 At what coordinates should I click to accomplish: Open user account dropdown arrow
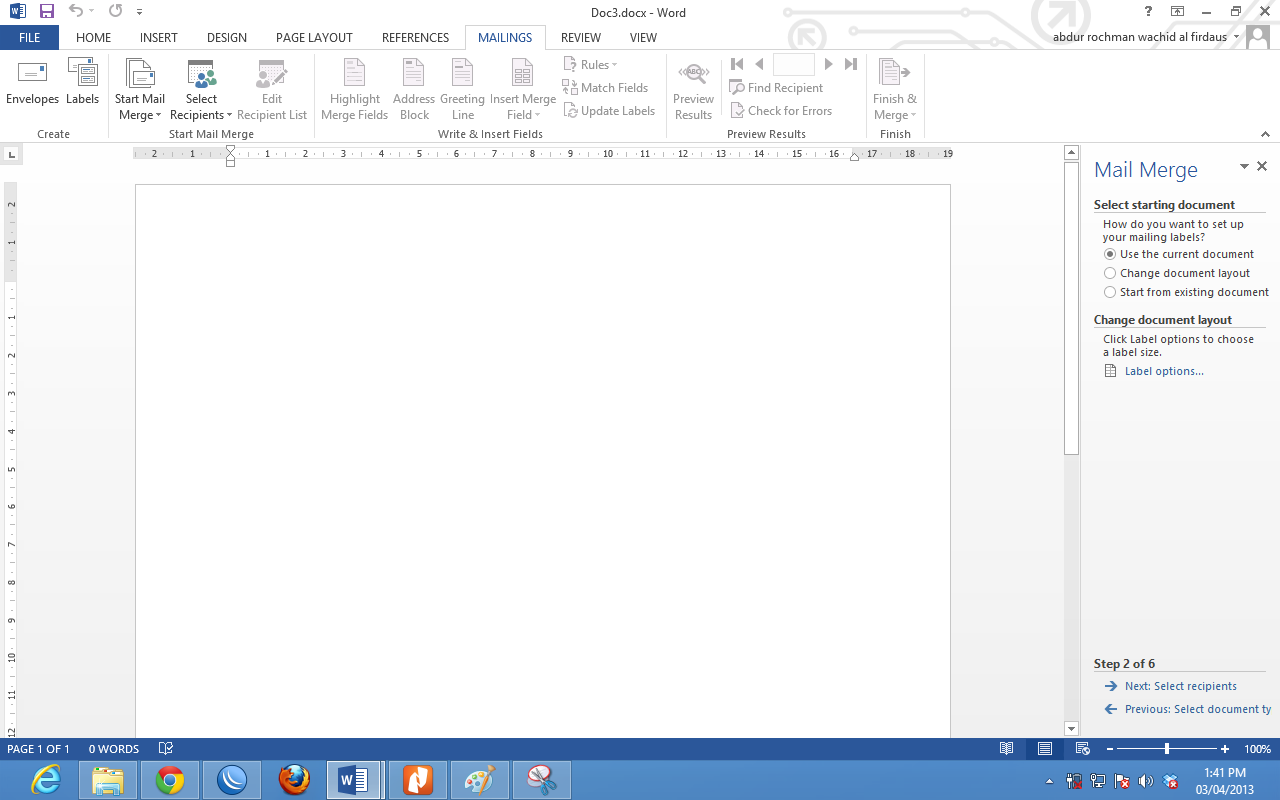pos(1237,37)
